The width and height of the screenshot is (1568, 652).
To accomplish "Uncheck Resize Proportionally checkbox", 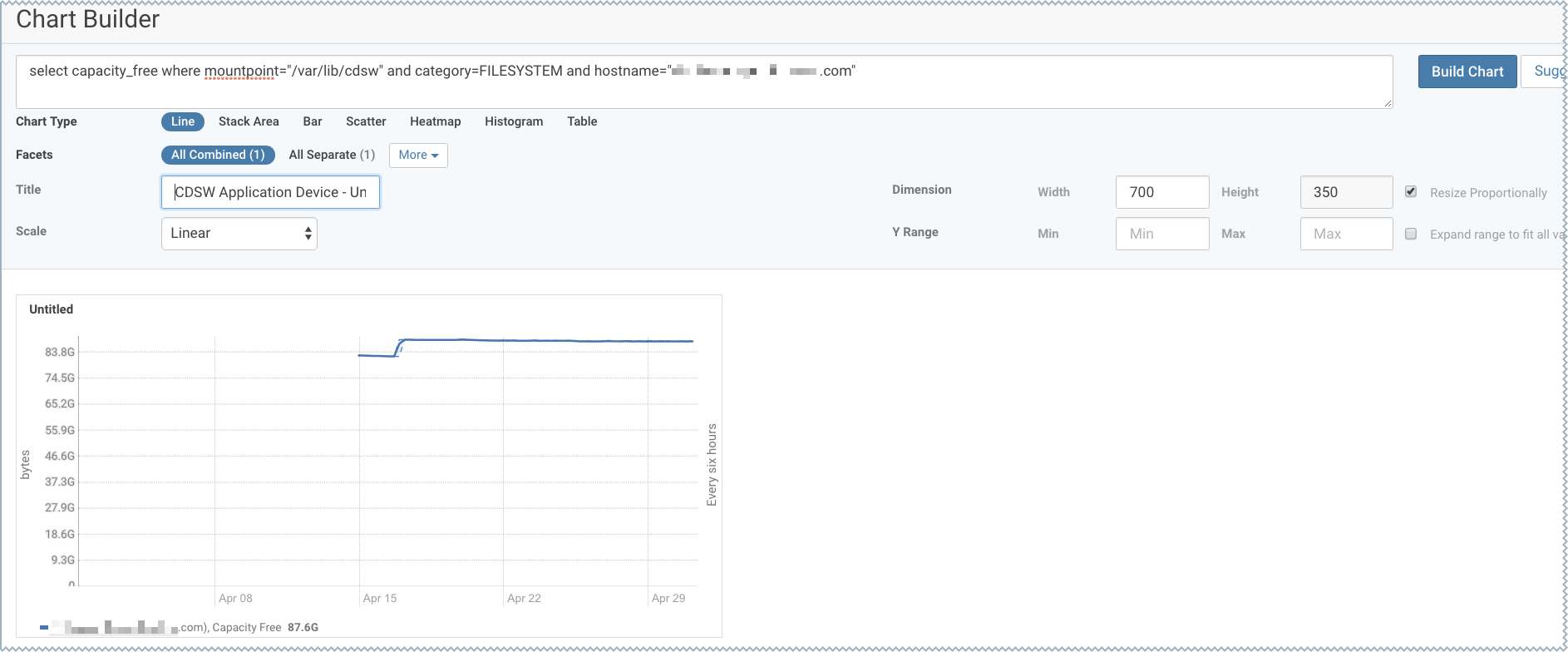I will click(1411, 192).
